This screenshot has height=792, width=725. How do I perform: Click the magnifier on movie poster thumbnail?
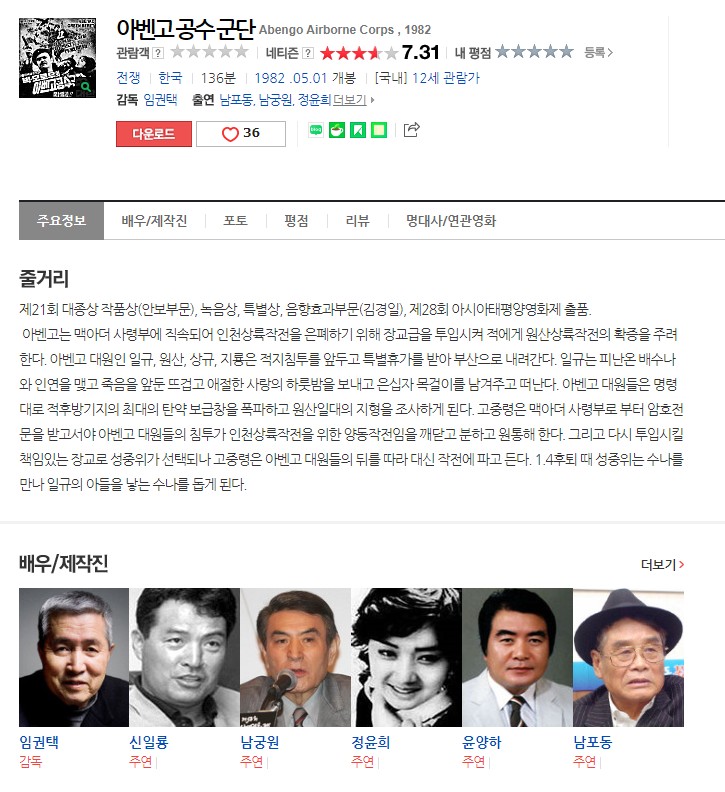[86, 87]
